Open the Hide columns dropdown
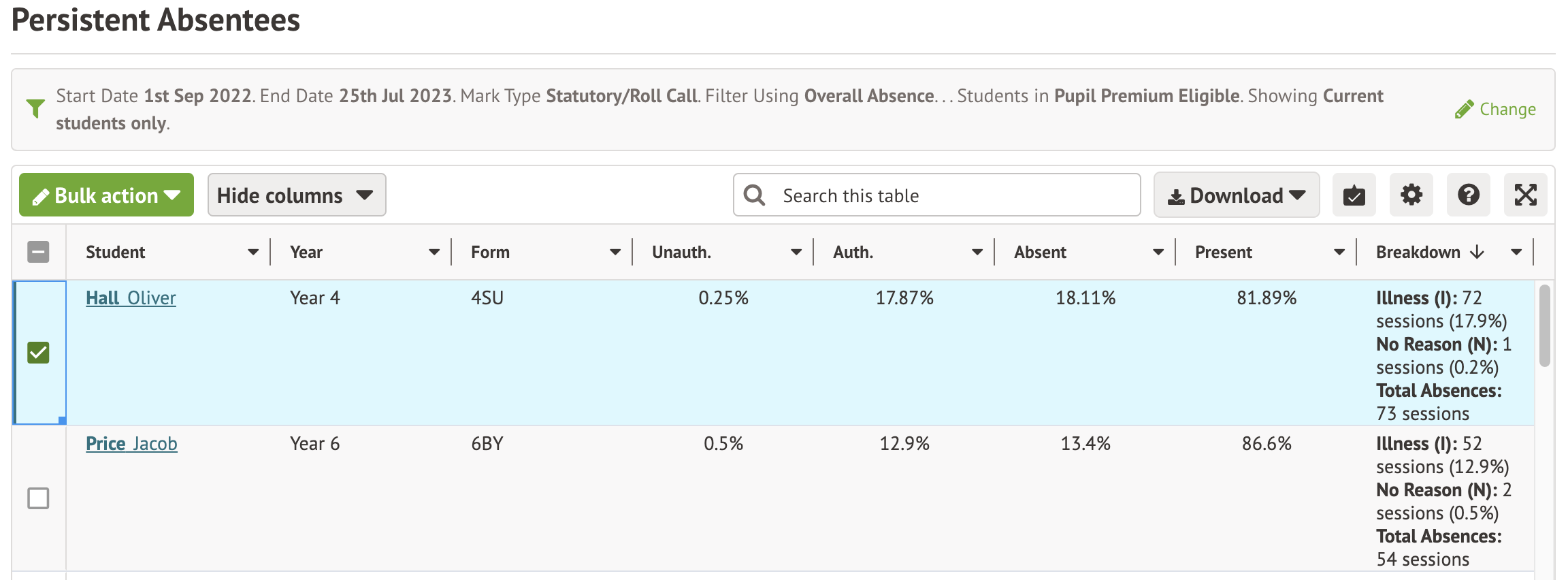 [296, 195]
